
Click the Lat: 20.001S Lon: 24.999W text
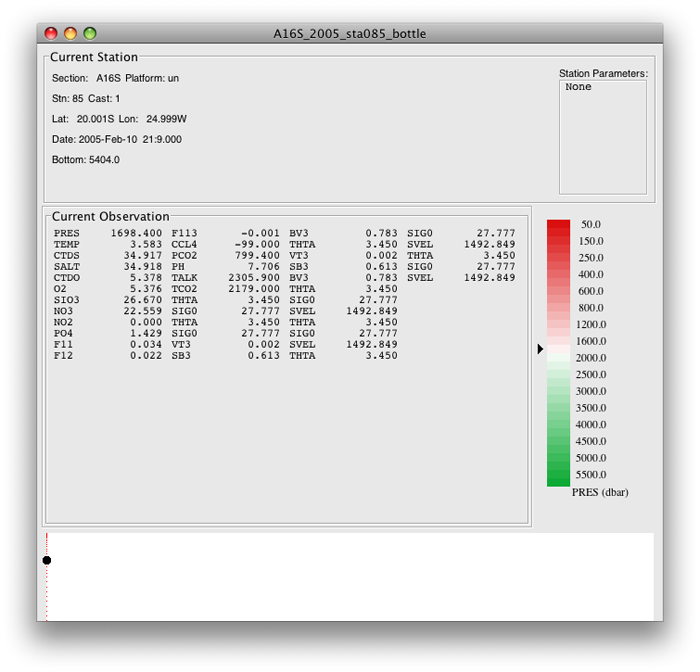pos(119,119)
